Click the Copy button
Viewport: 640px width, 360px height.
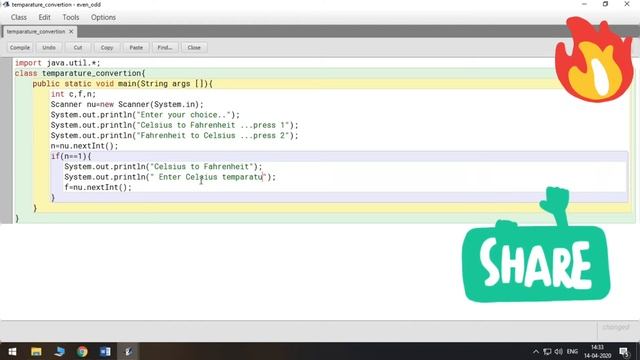(x=107, y=47)
